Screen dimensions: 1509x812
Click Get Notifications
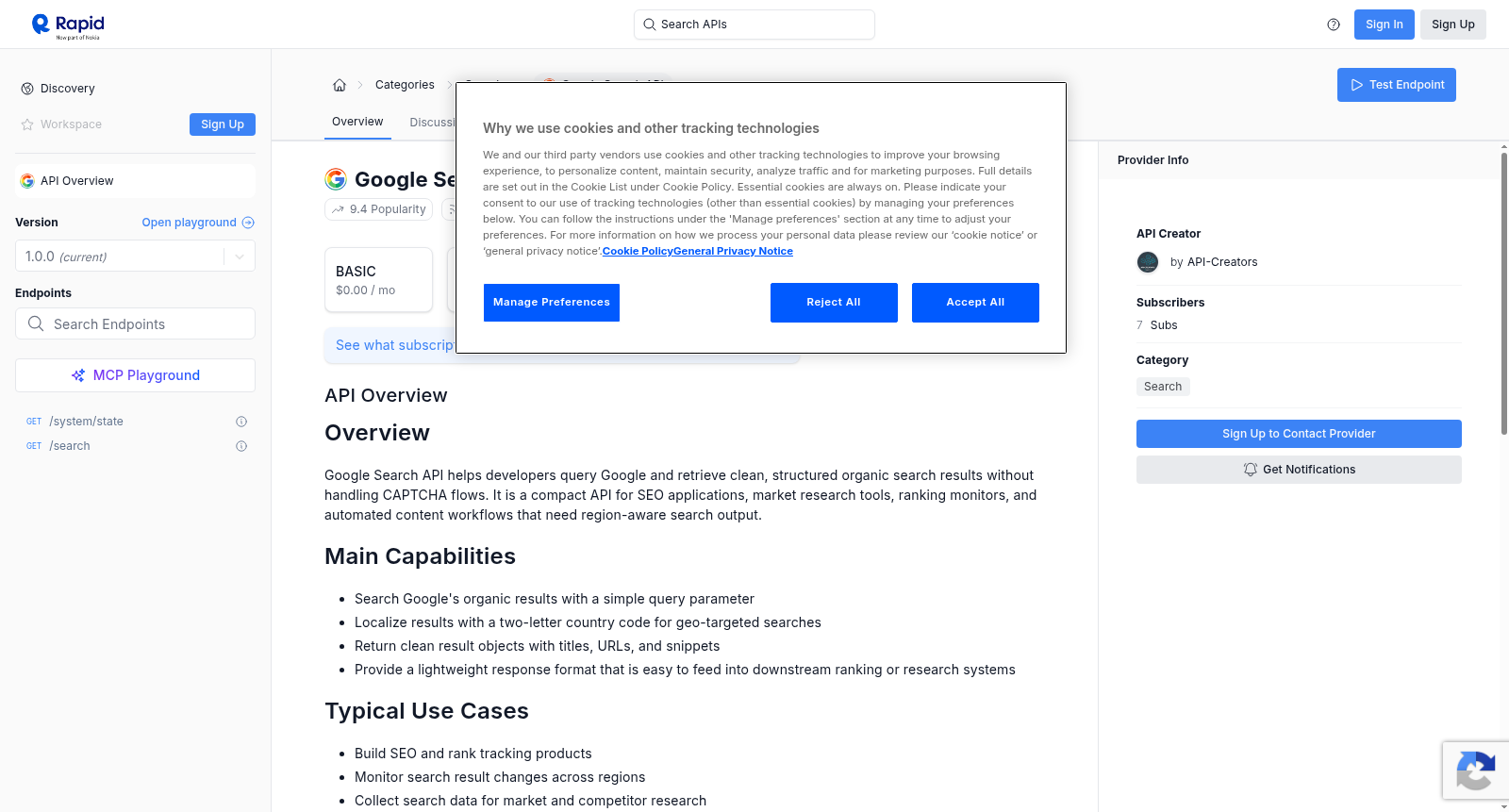click(x=1299, y=470)
